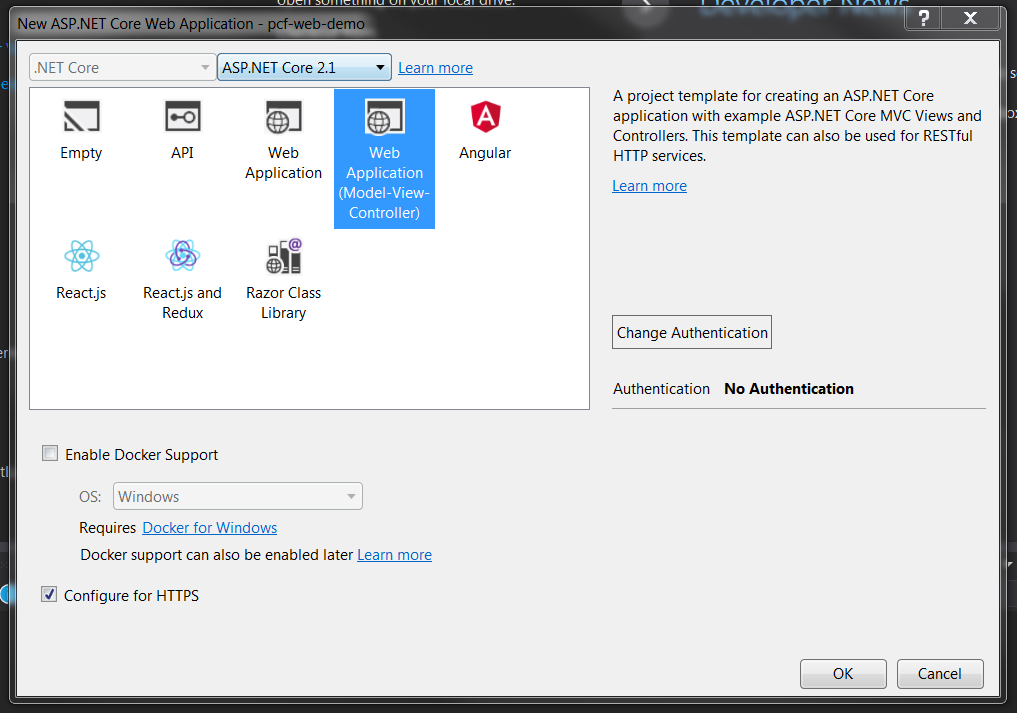Open the ASP.NET Core 2.1 version dropdown
The image size is (1017, 713).
(304, 67)
